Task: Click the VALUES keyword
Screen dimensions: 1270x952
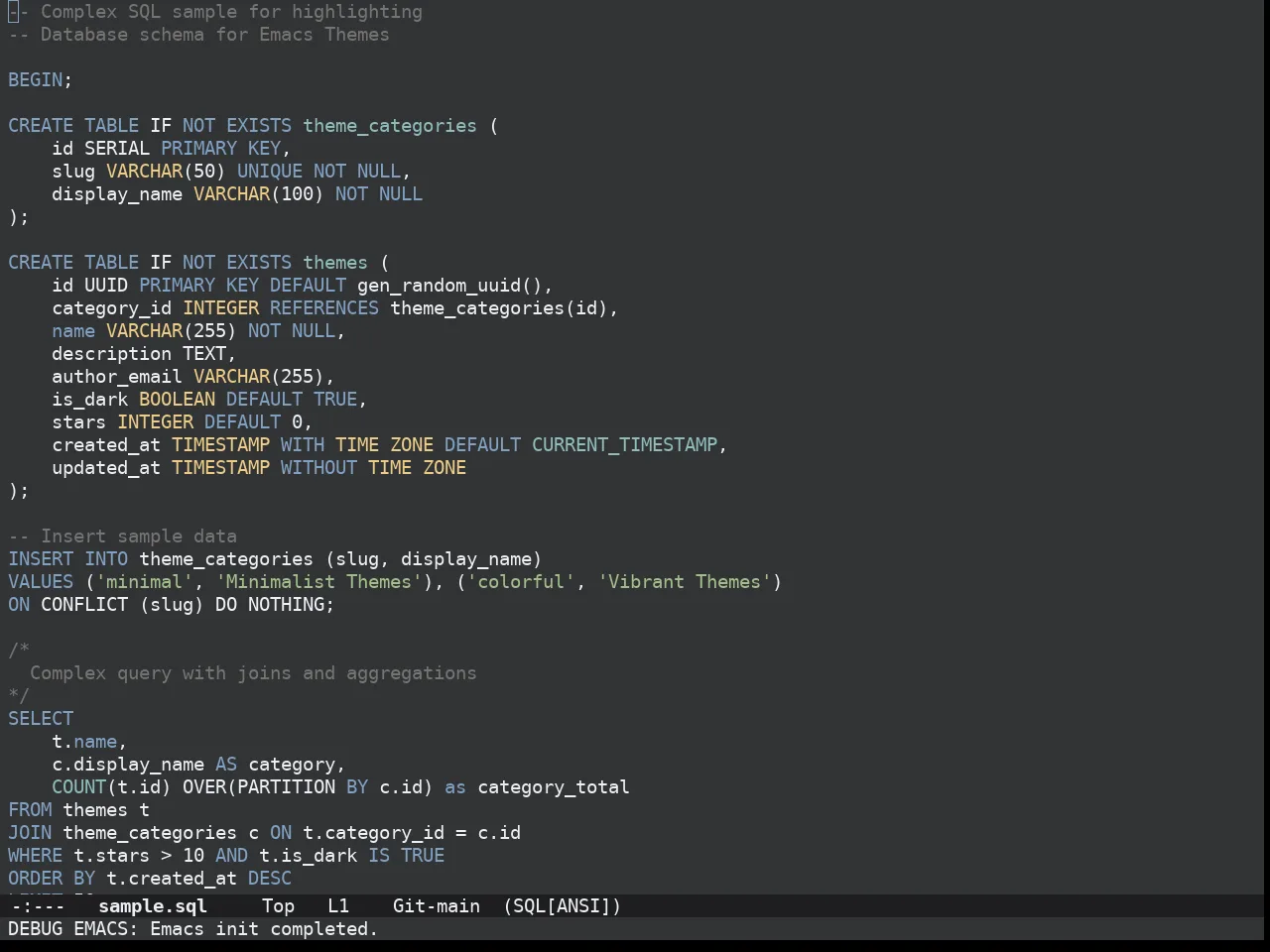Action: click(x=41, y=581)
